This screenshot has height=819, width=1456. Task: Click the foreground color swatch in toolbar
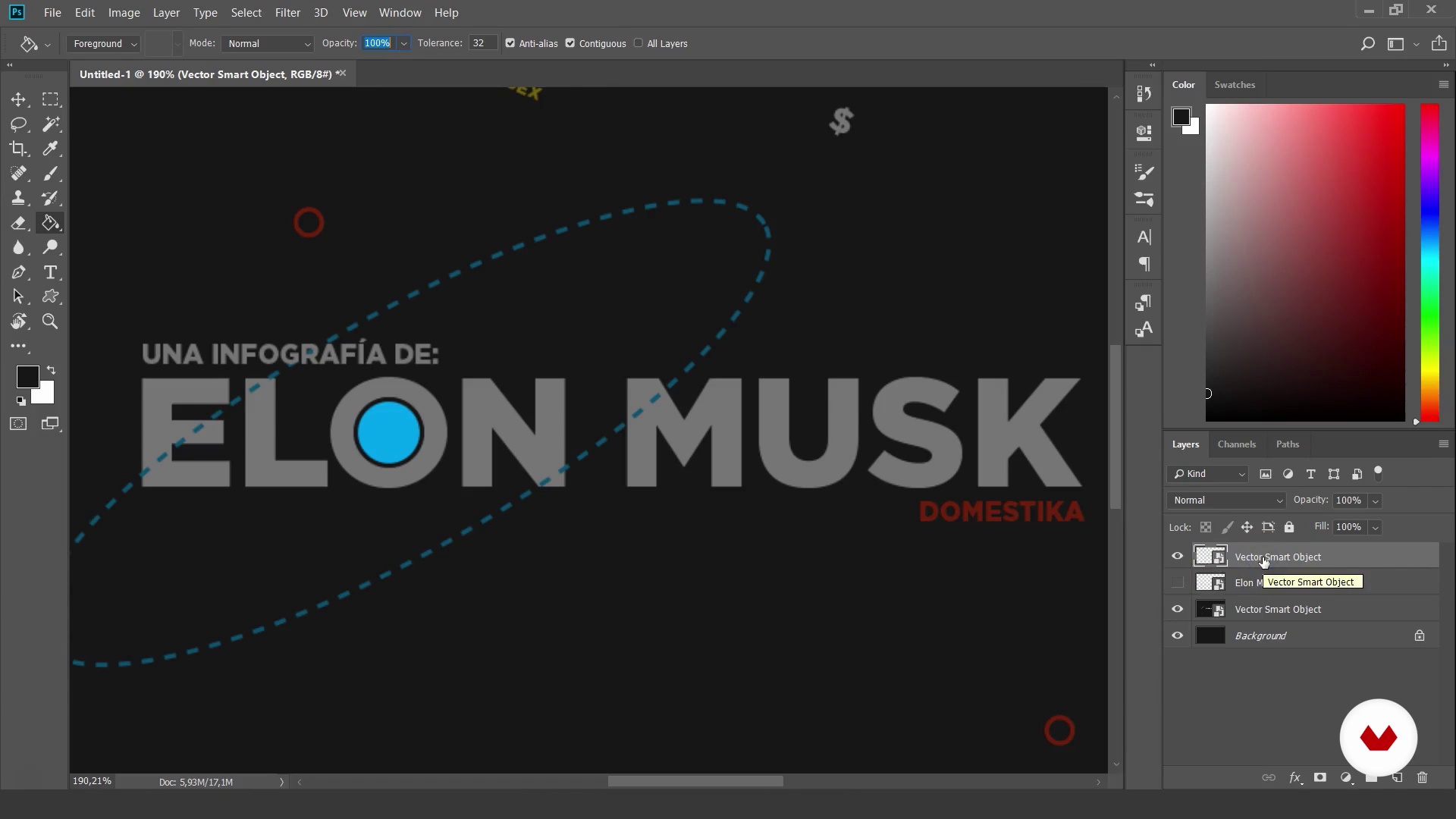(x=28, y=377)
